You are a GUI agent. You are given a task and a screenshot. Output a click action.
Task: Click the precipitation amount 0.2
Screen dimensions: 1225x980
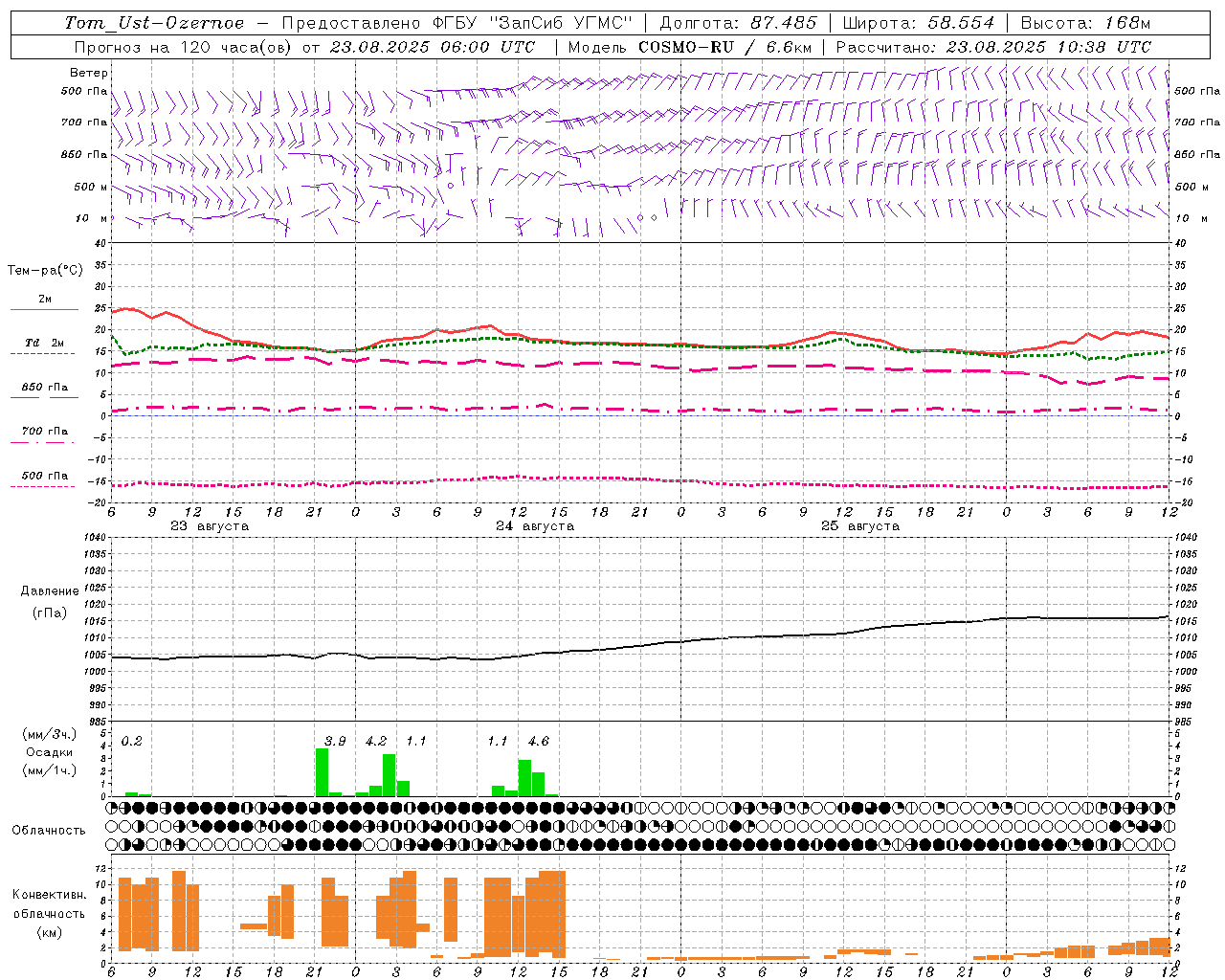(x=131, y=742)
